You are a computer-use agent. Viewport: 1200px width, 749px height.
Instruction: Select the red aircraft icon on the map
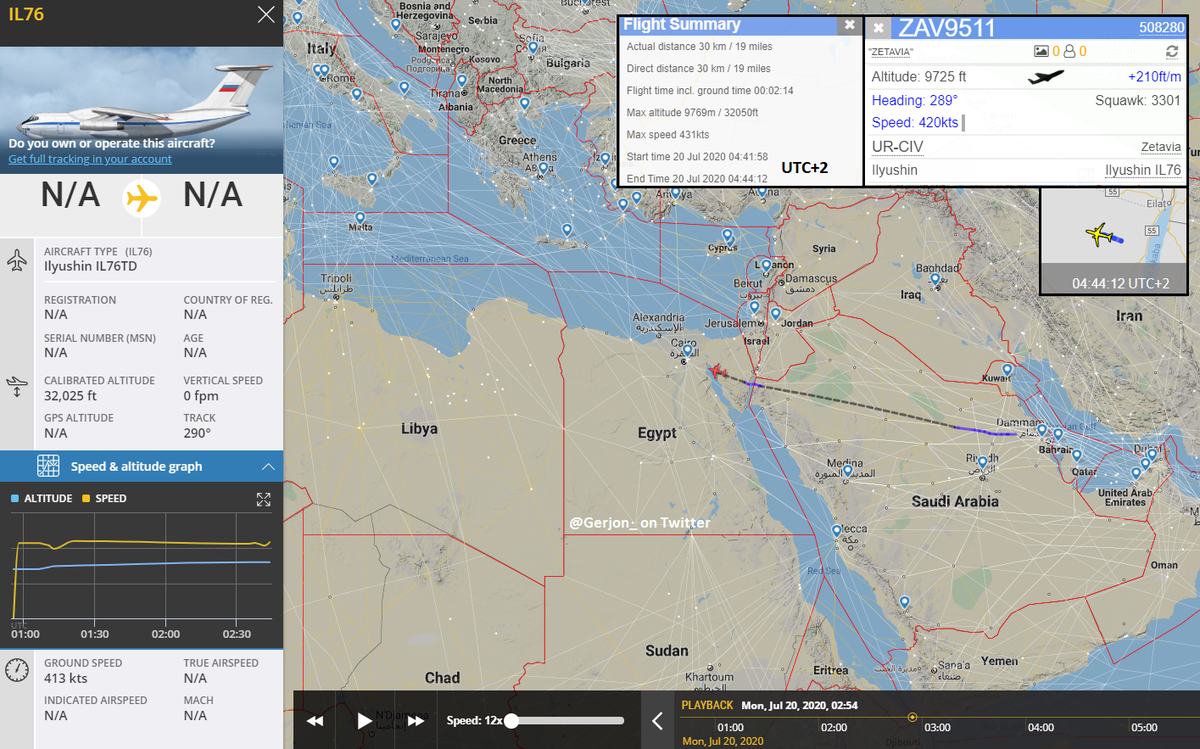pos(716,372)
